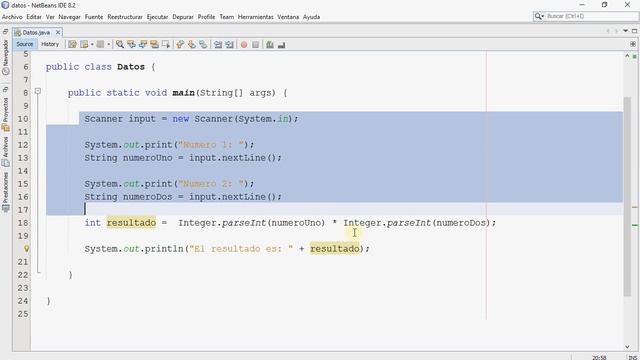Switch to History view

click(x=50, y=44)
